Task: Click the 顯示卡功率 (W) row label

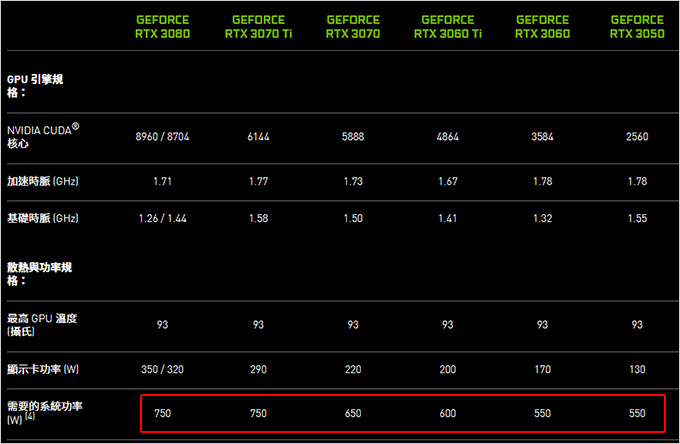Action: [x=42, y=369]
